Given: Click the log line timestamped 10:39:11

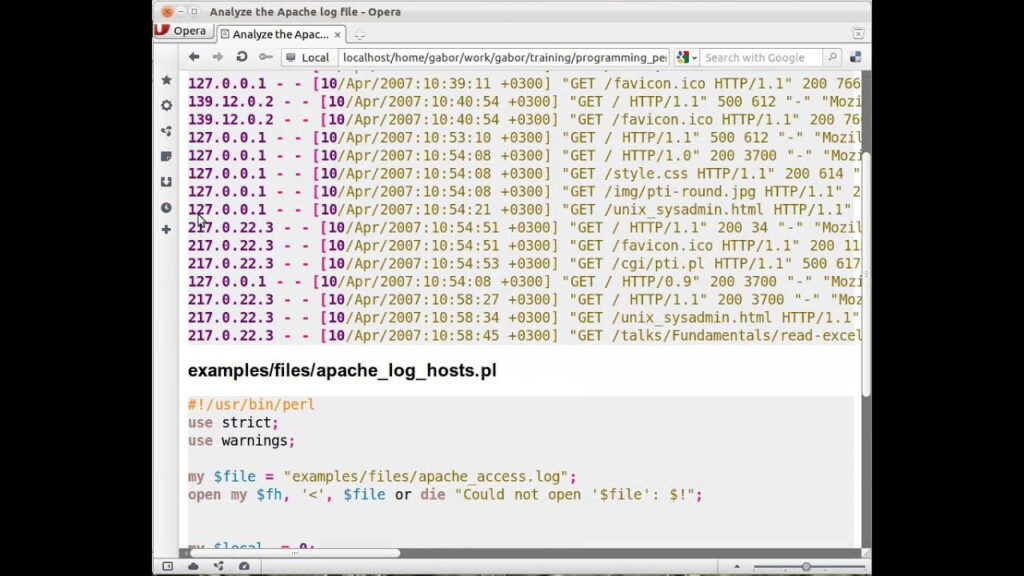Looking at the screenshot, I should coord(524,84).
